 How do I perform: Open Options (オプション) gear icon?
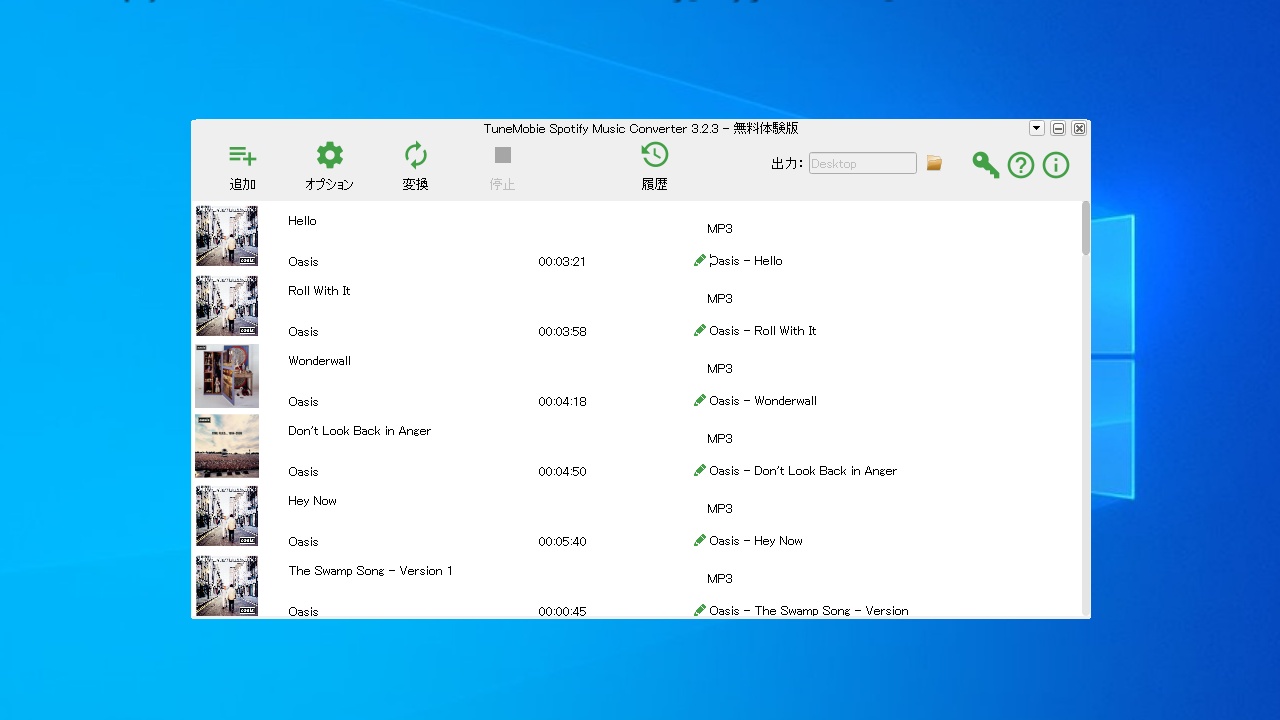[329, 155]
